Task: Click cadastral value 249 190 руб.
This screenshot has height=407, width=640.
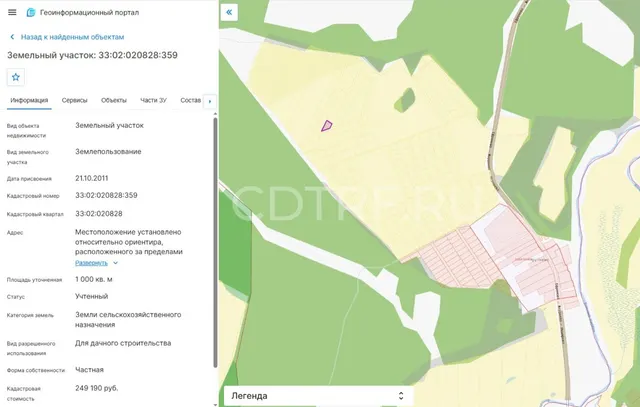Action: coord(97,388)
